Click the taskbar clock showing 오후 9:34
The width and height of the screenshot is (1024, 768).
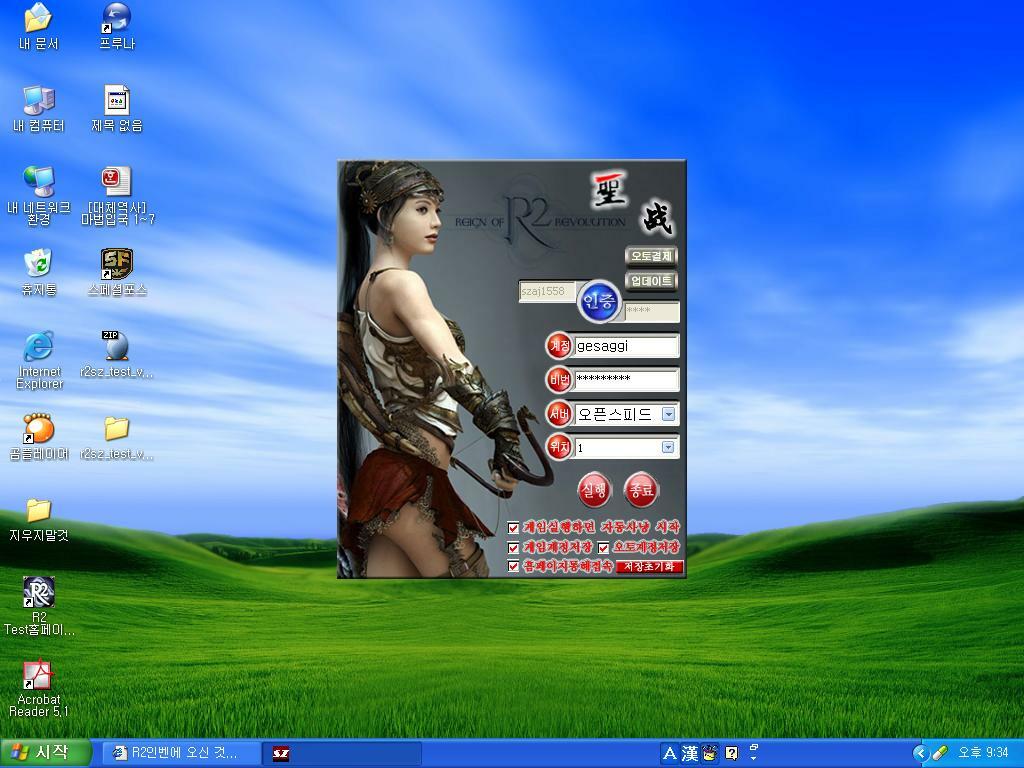[983, 754]
